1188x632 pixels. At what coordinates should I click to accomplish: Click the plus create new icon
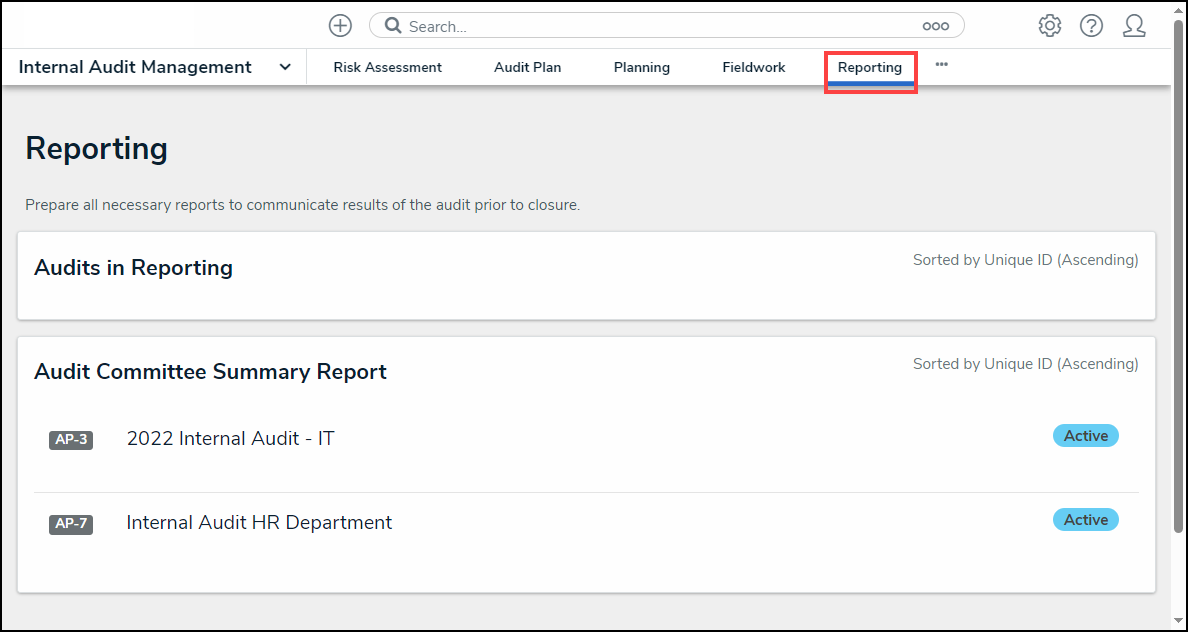[340, 26]
